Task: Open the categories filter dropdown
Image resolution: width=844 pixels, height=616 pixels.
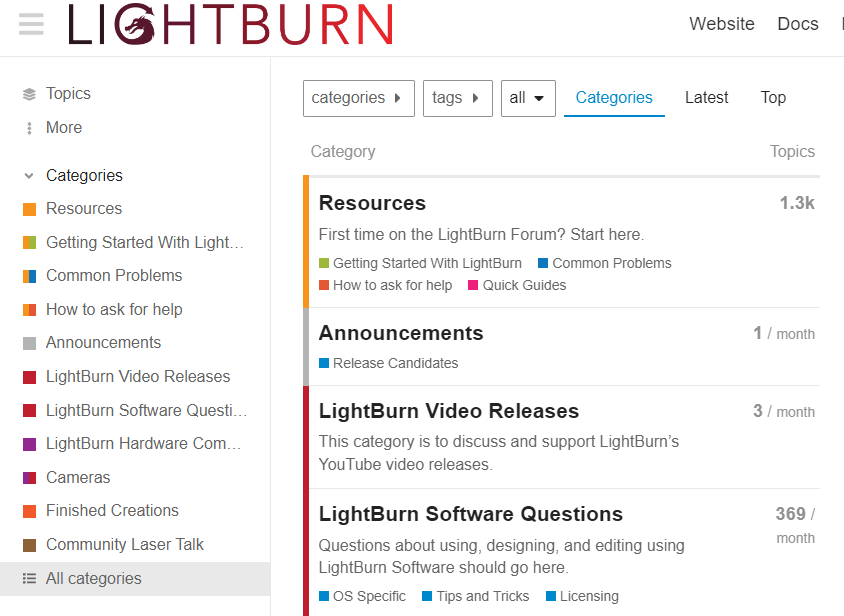Action: coord(358,98)
